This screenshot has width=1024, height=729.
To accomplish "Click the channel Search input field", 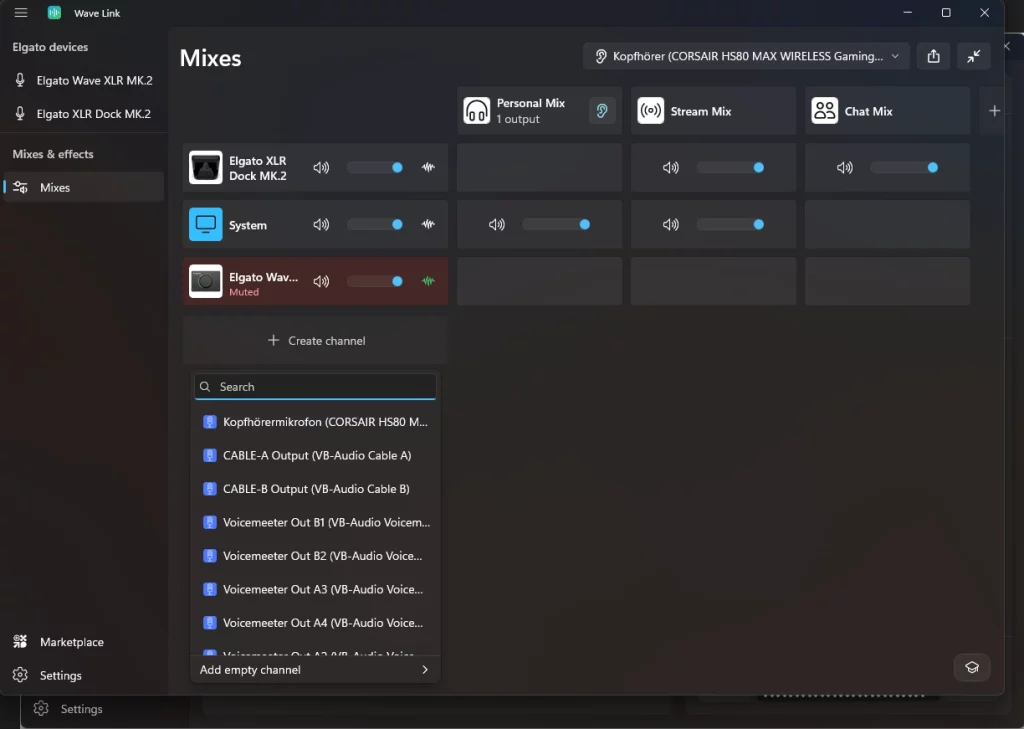I will point(315,387).
